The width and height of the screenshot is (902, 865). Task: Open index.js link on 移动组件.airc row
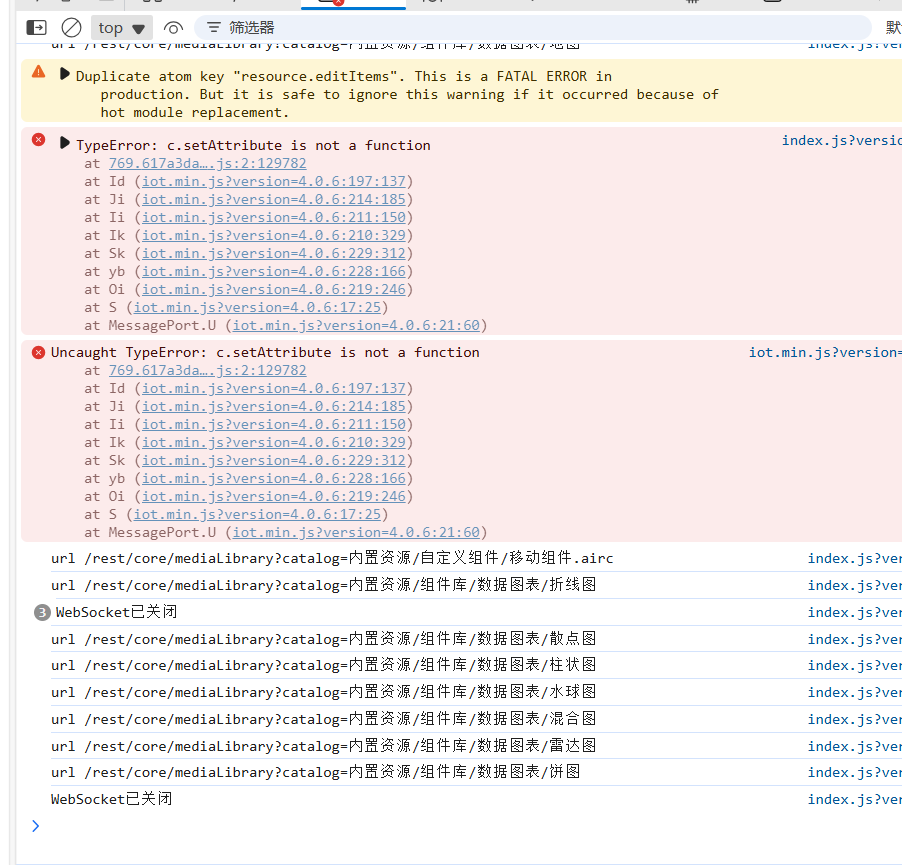pyautogui.click(x=854, y=558)
